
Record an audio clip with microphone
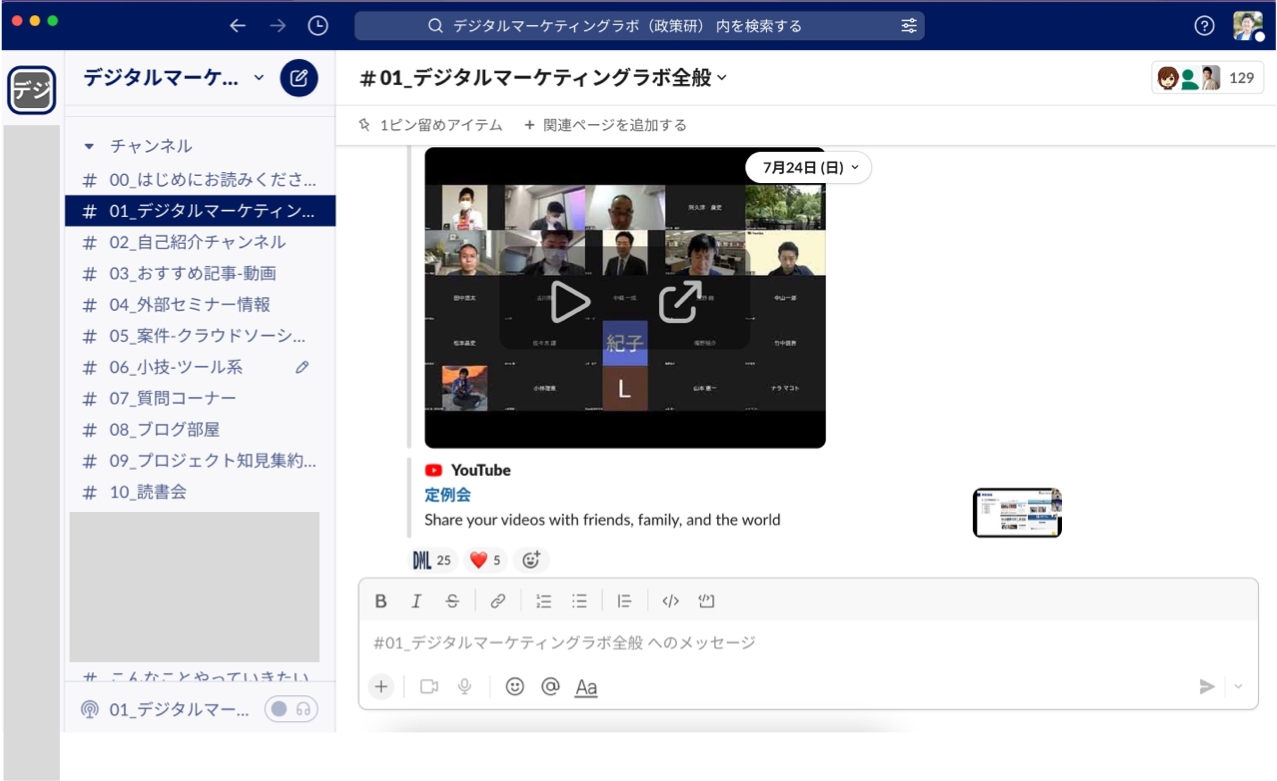(465, 686)
